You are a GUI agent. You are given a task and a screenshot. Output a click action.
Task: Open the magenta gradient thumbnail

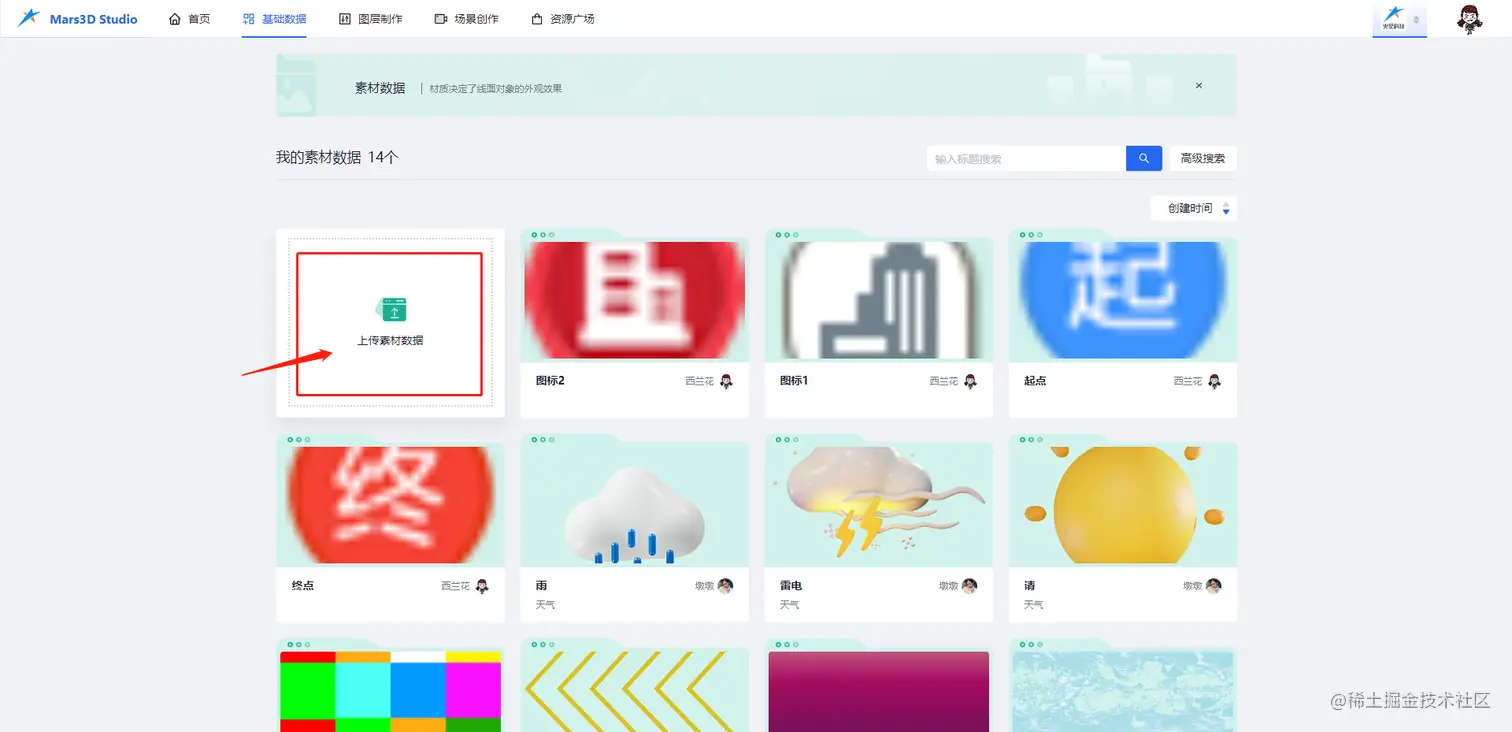pyautogui.click(x=878, y=691)
